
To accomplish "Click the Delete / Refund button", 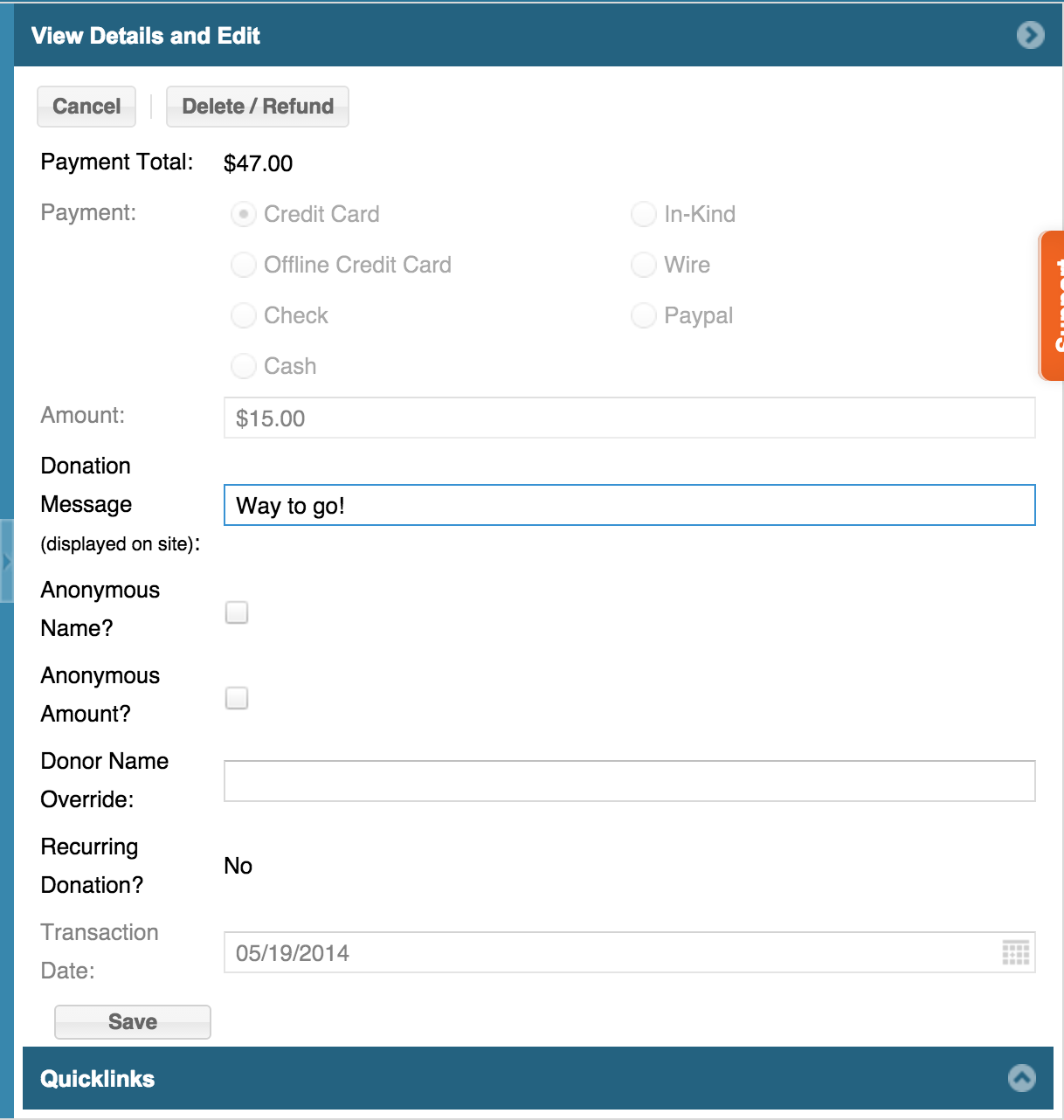I will (x=258, y=107).
